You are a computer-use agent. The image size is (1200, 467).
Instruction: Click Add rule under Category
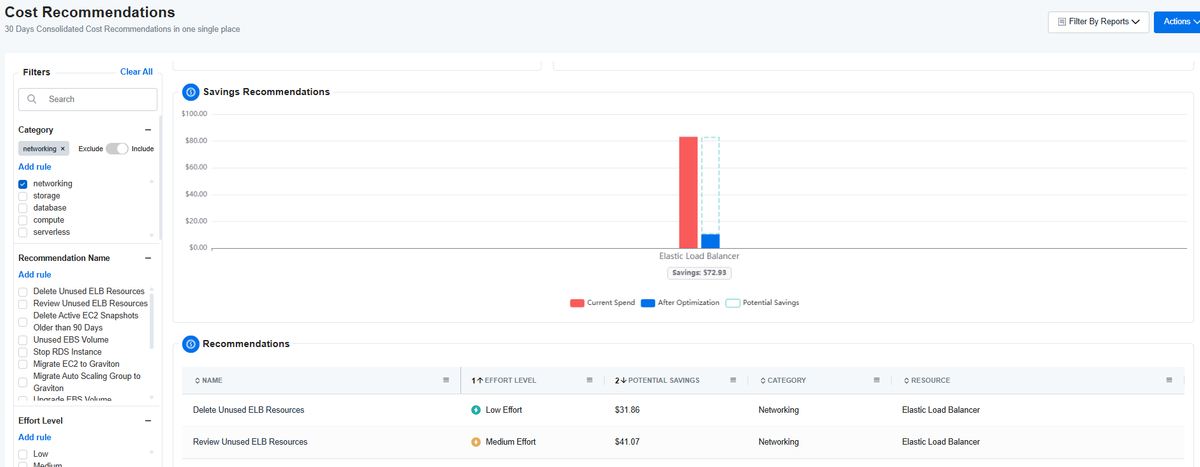pyautogui.click(x=34, y=167)
